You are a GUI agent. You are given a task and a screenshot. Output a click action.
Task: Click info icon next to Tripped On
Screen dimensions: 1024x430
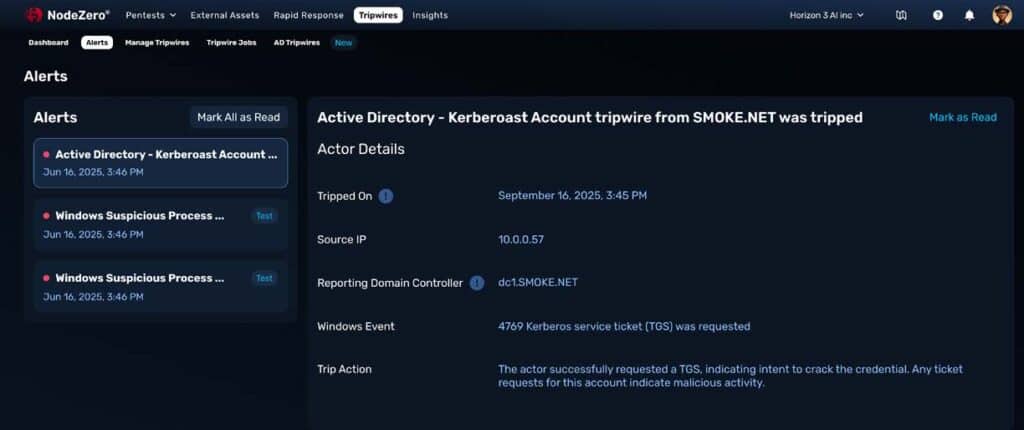[386, 196]
